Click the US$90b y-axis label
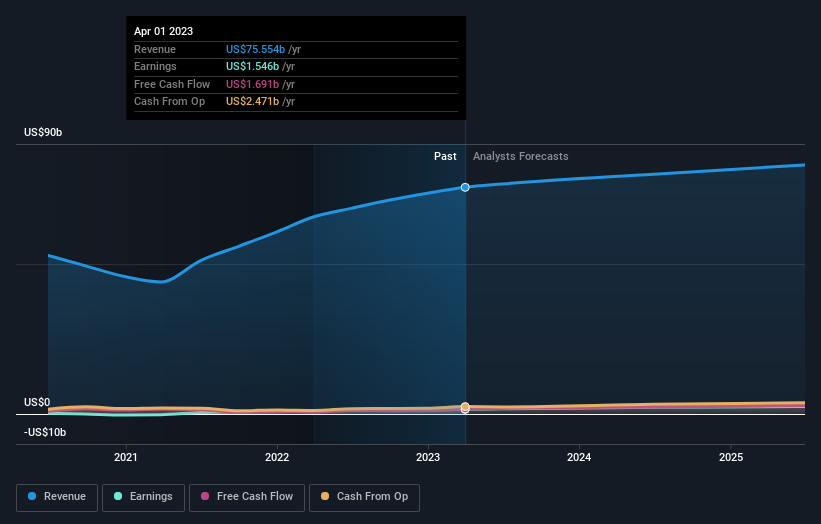This screenshot has width=821, height=524. 43,132
